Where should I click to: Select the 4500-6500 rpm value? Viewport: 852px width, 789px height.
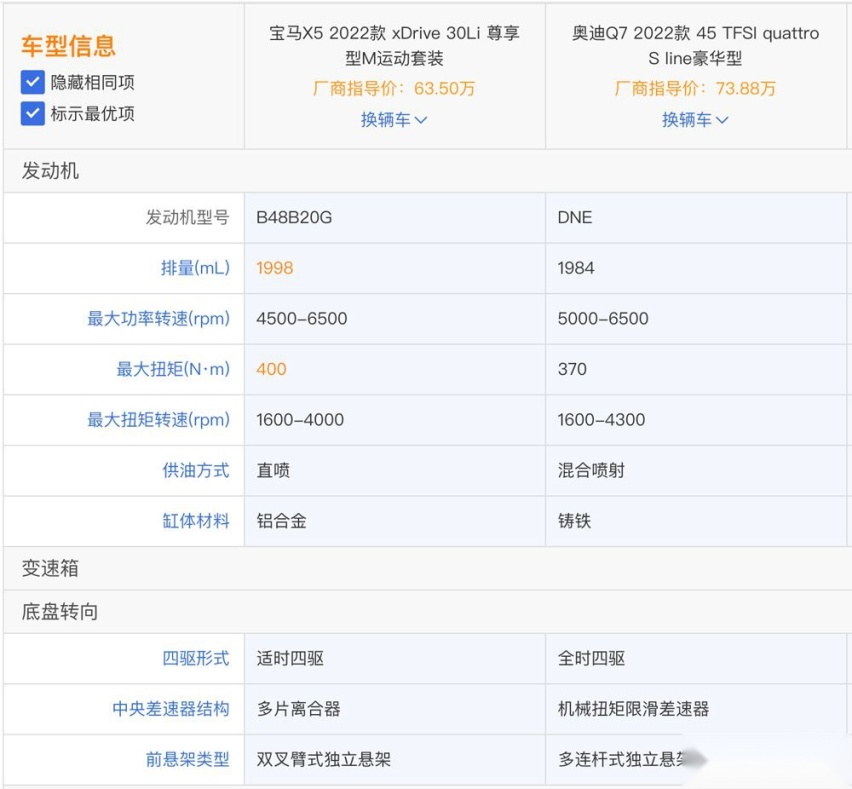point(302,318)
